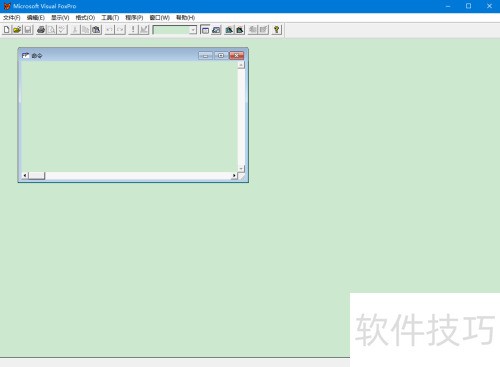
Task: Launch the Report wizard toolbar icon
Action: coord(240,30)
